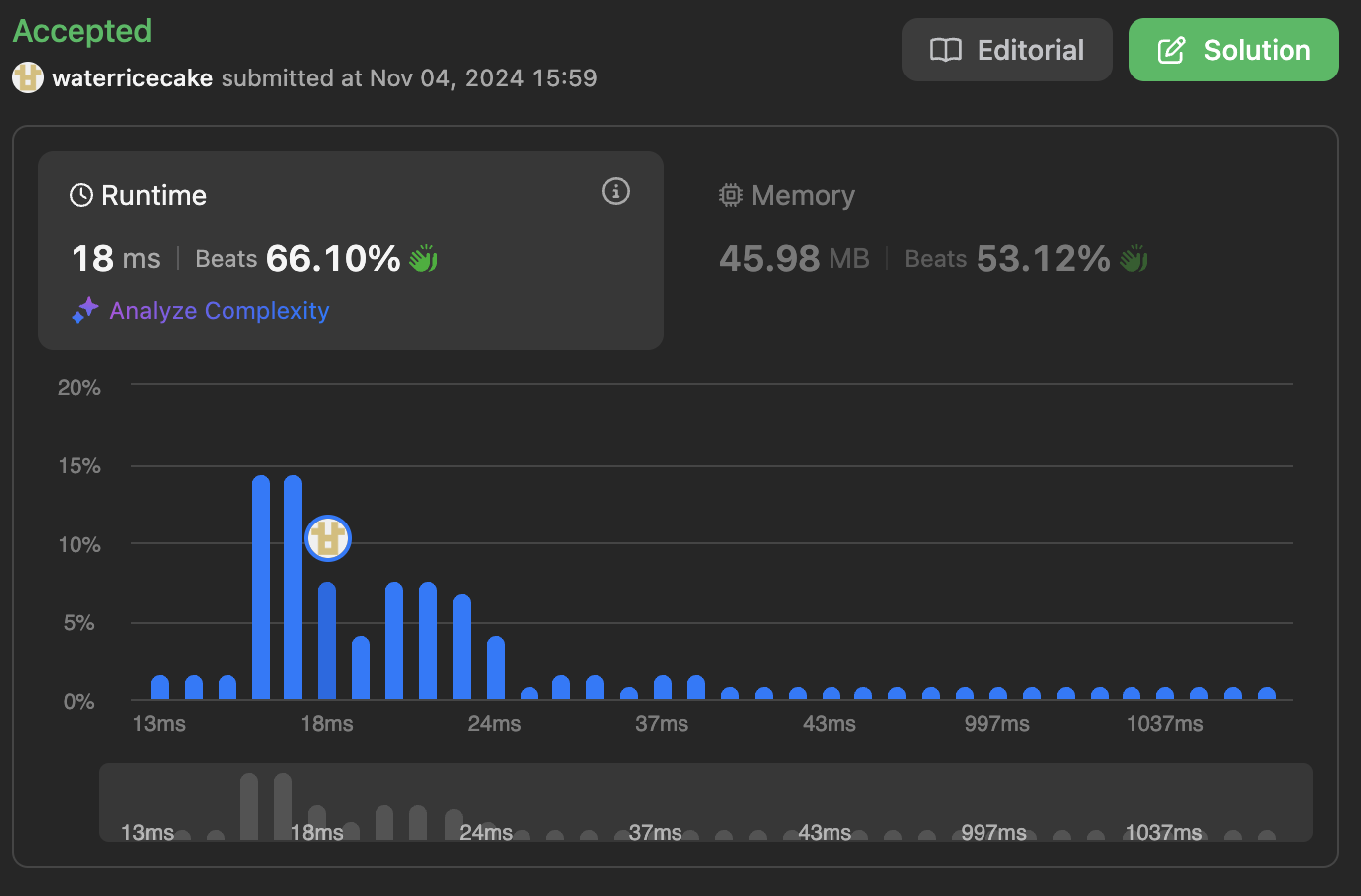
Task: Click the 18ms label in the overview strip
Action: point(317,832)
